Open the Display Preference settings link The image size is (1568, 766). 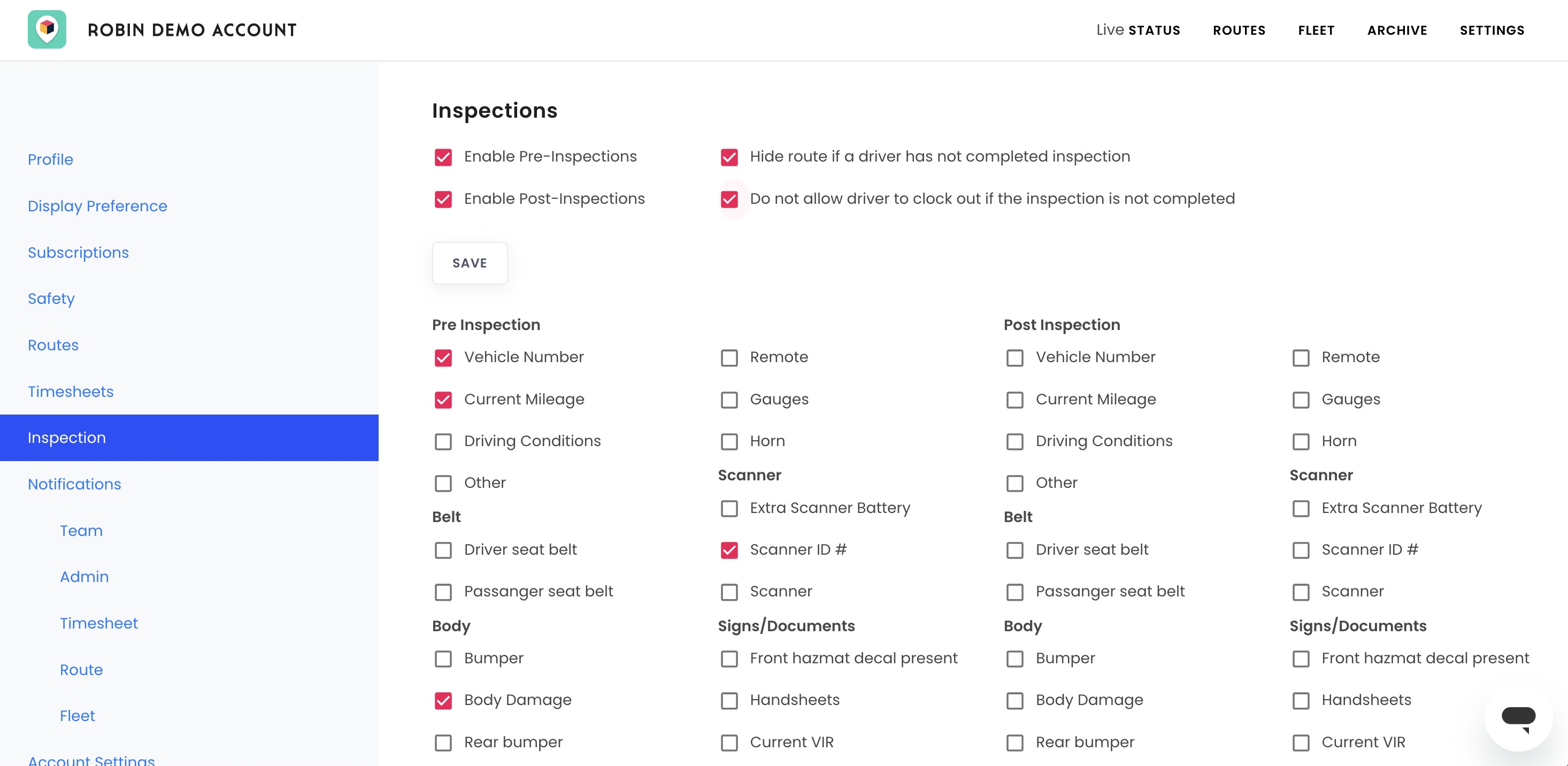click(x=97, y=206)
